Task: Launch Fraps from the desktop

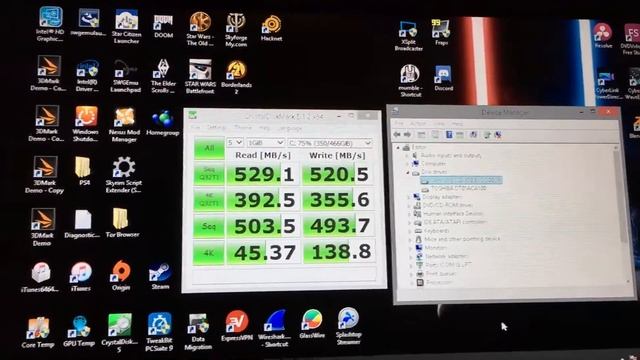Action: pyautogui.click(x=441, y=32)
